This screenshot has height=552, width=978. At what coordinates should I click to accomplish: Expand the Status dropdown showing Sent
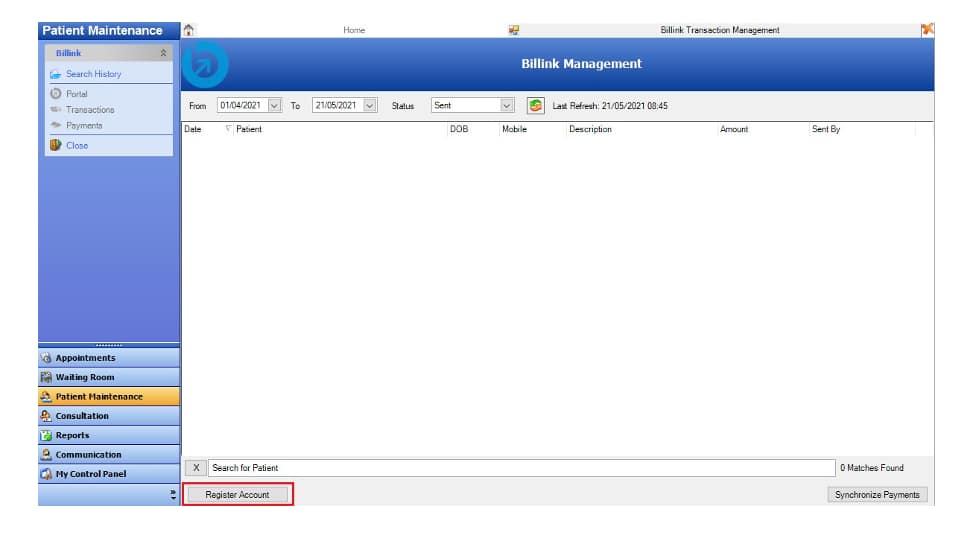[506, 105]
